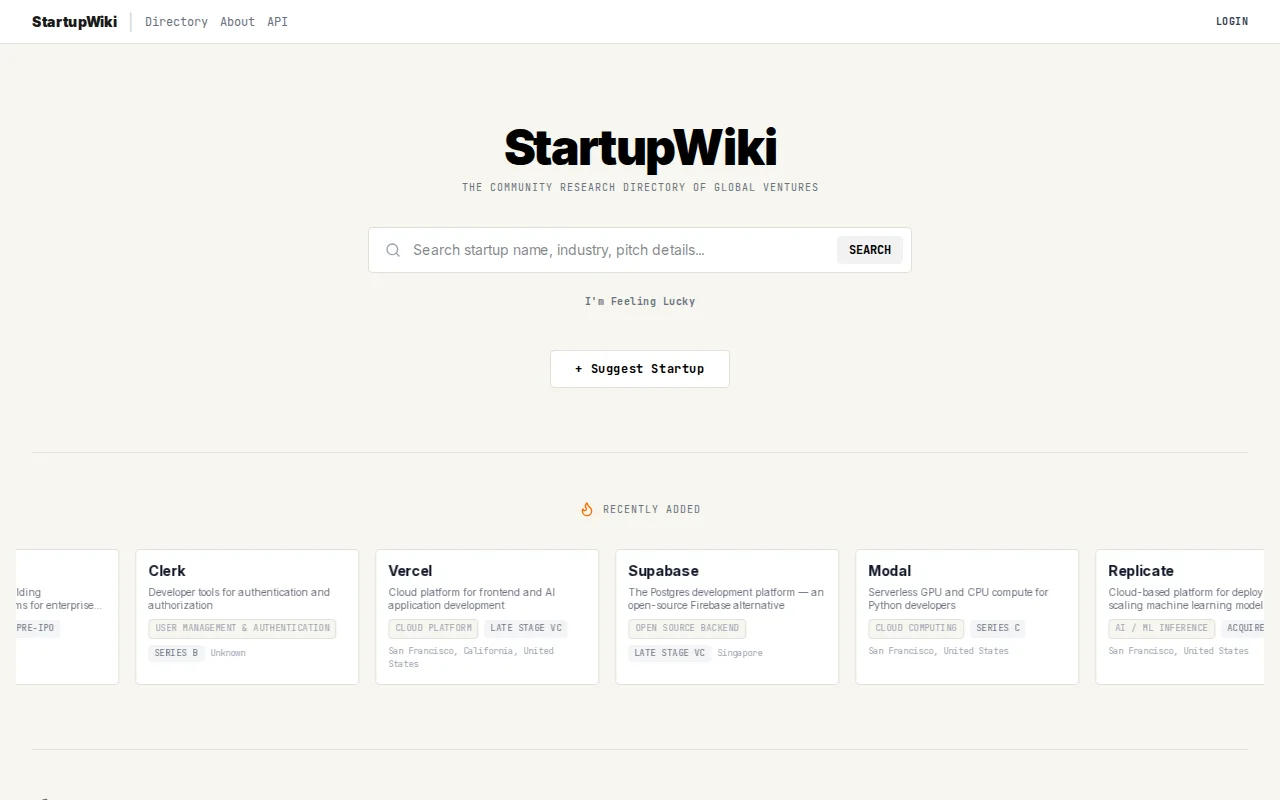Click the SEARCH button
This screenshot has height=800, width=1280.
coord(870,250)
